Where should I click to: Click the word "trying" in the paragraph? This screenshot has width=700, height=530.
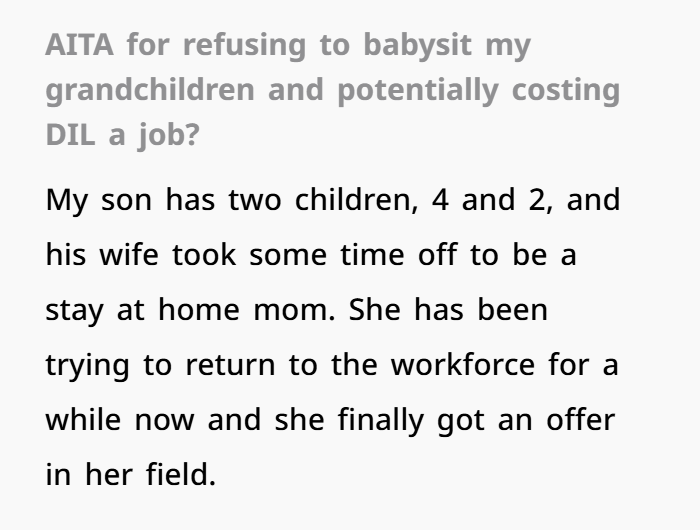click(88, 366)
